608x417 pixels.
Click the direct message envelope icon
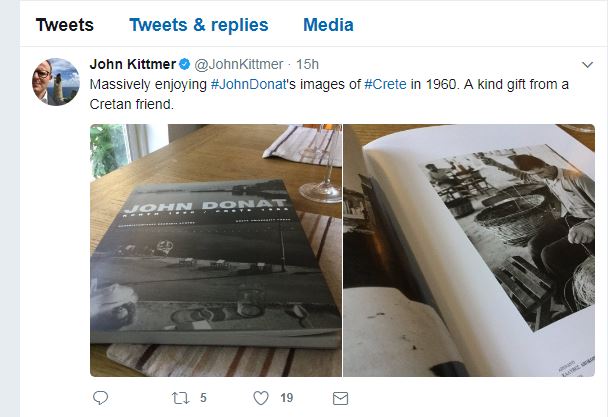pyautogui.click(x=340, y=398)
